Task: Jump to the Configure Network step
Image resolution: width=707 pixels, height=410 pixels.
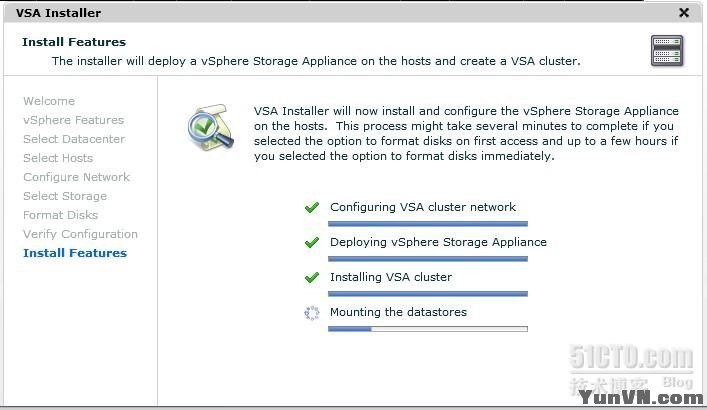Action: click(77, 177)
